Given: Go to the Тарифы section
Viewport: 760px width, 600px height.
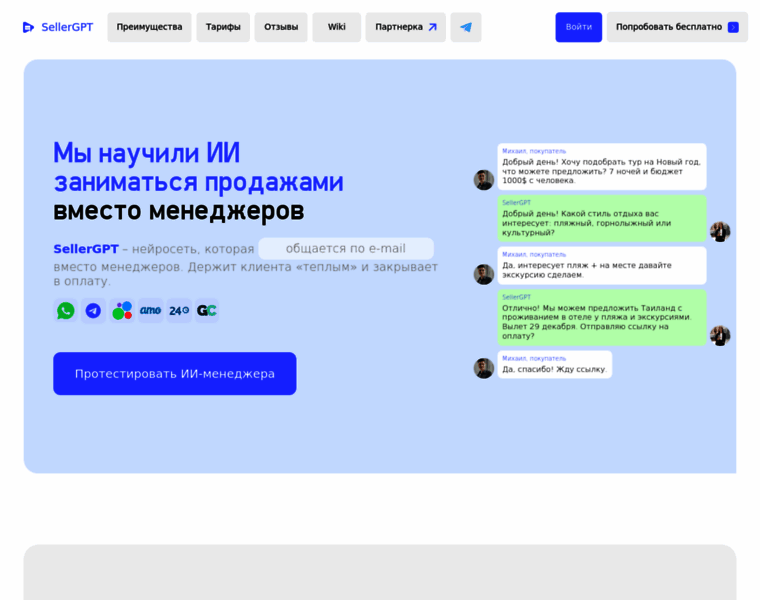Looking at the screenshot, I should (223, 27).
